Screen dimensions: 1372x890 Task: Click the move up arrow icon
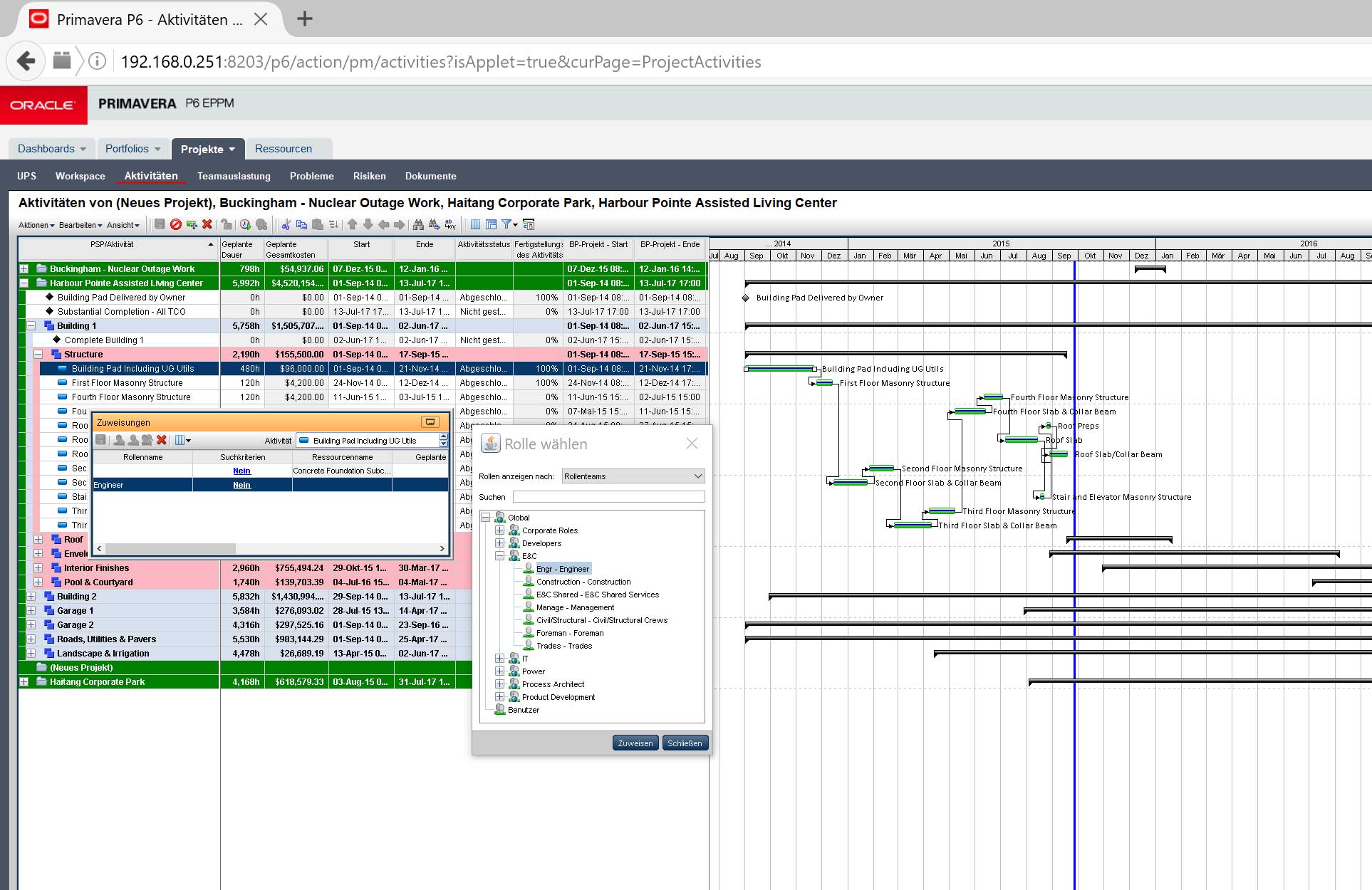pos(352,224)
